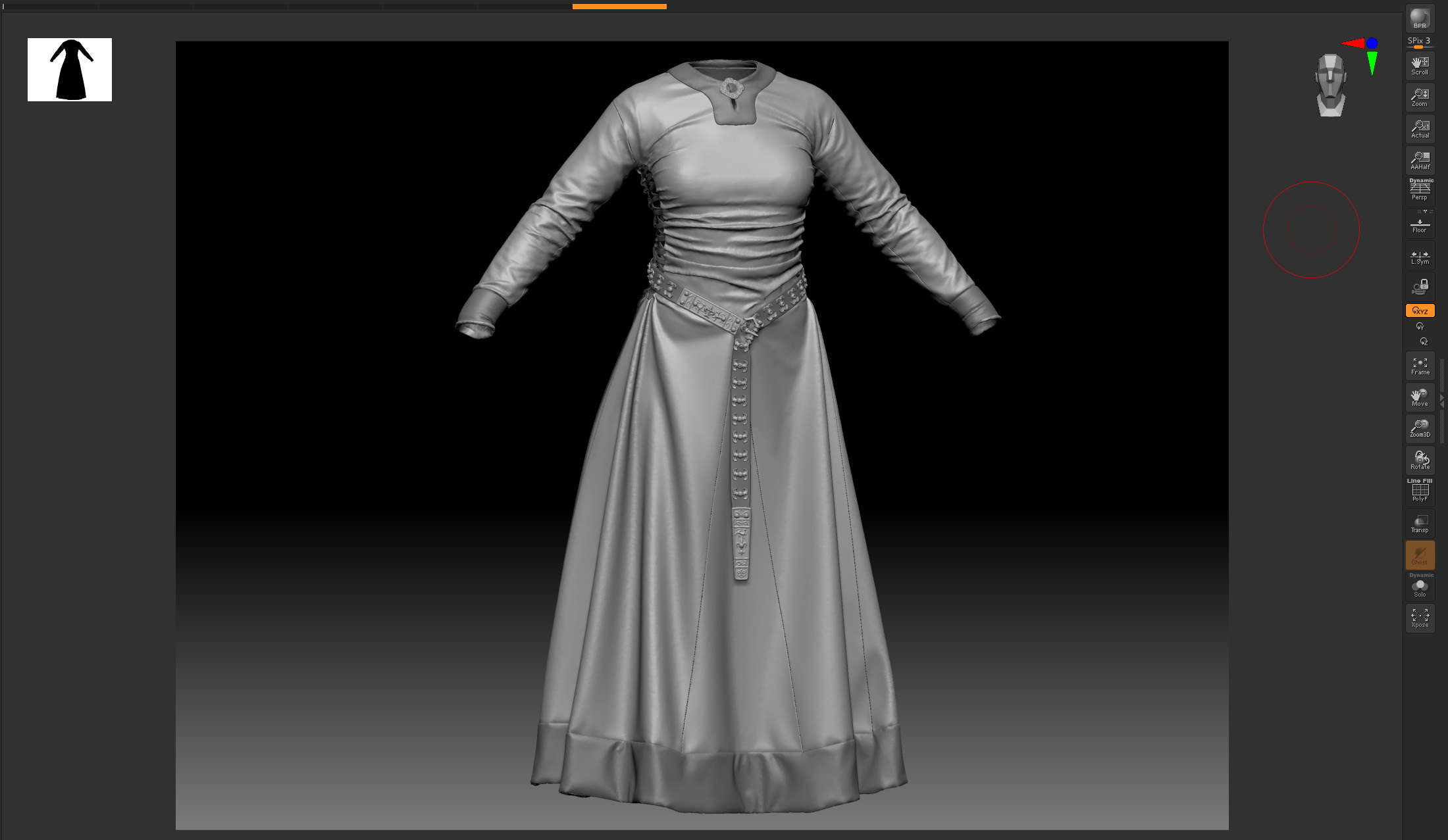Toggle the Floor grid

pos(1420,224)
